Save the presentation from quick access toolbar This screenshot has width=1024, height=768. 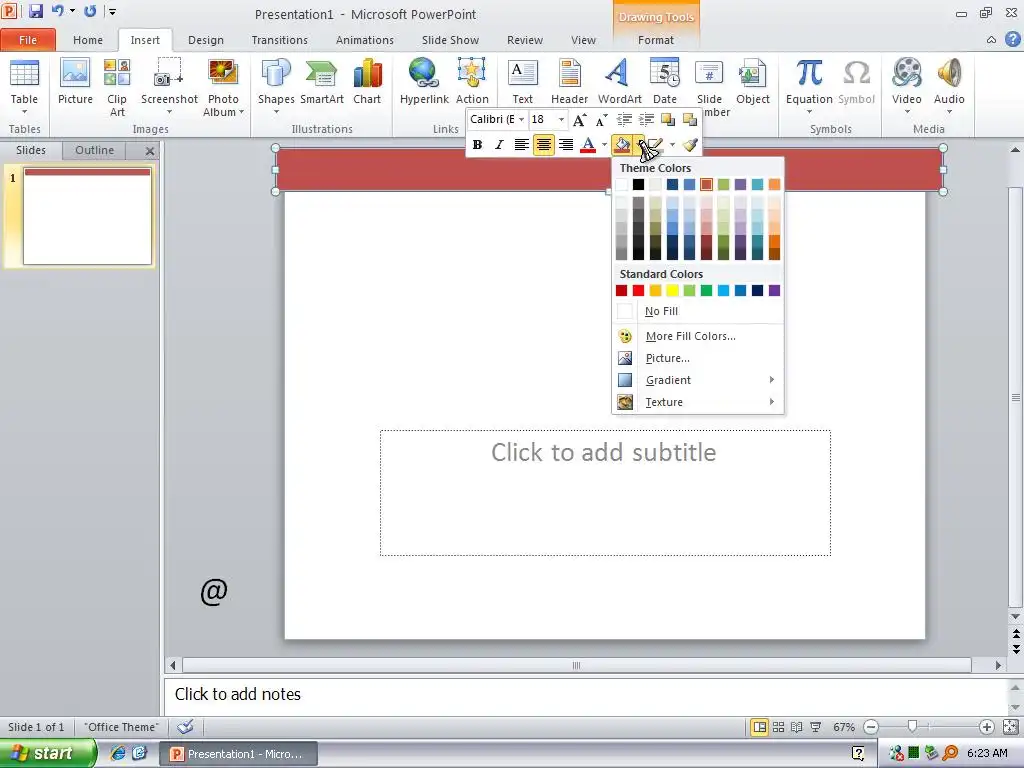point(35,11)
